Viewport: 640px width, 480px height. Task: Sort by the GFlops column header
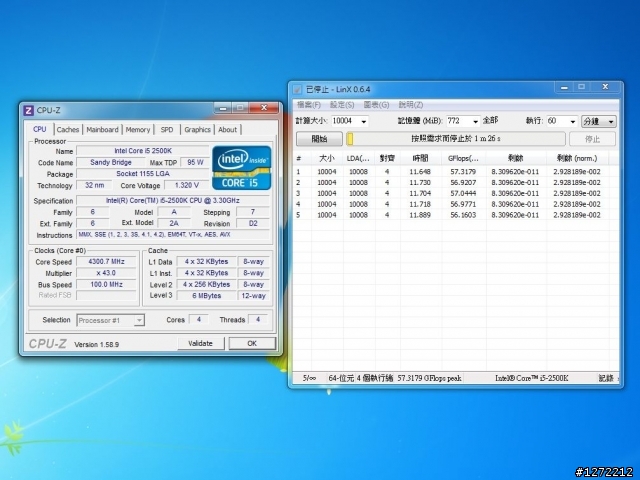463,158
